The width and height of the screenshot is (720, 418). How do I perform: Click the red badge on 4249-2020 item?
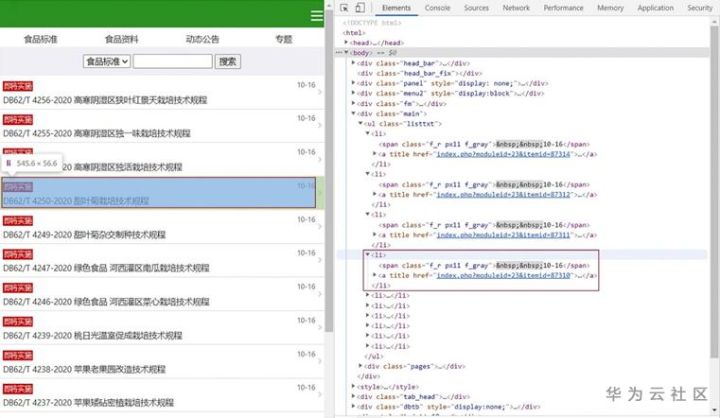[x=17, y=221]
